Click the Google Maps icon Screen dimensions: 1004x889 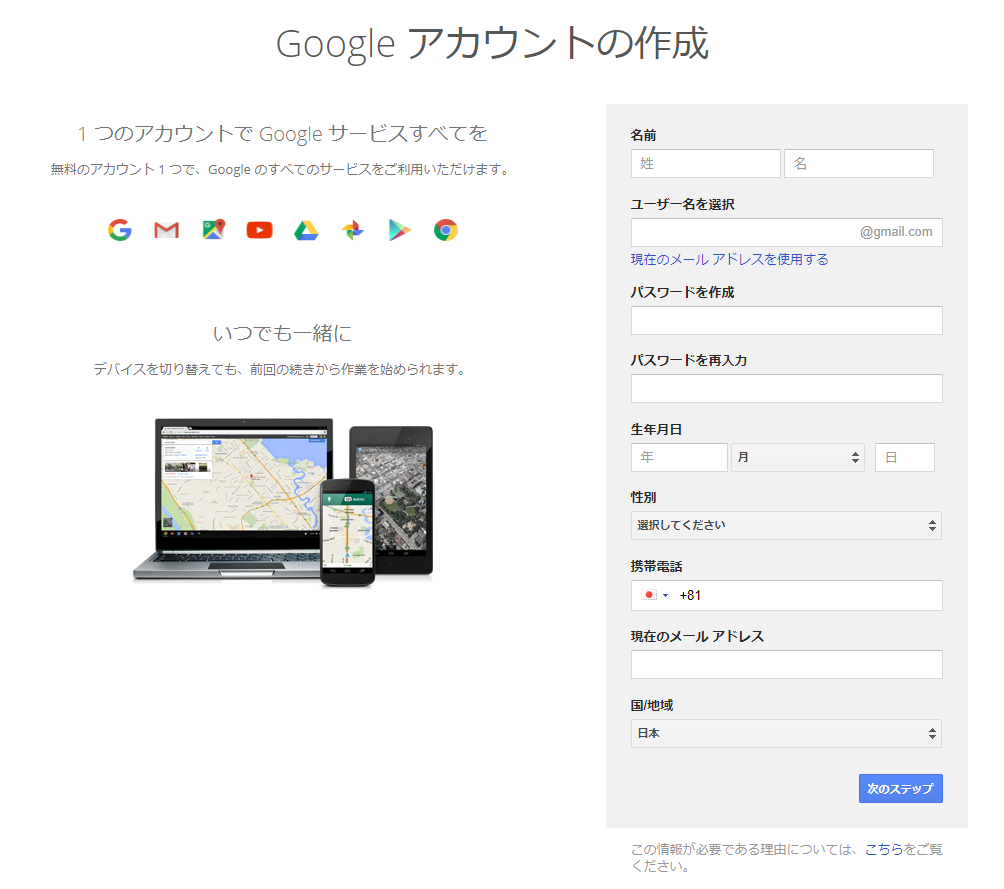tap(214, 230)
